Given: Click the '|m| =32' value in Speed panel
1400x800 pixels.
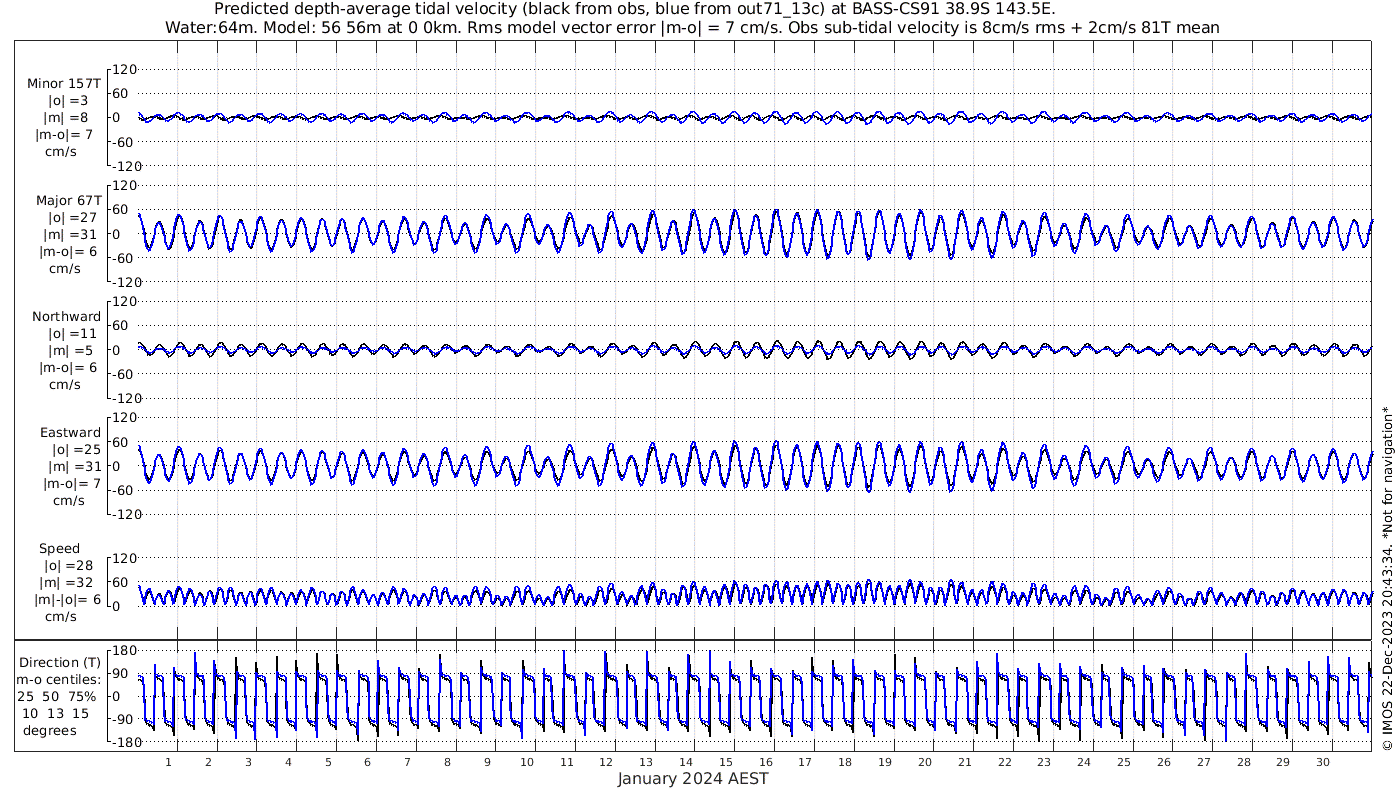Looking at the screenshot, I should pos(68,582).
